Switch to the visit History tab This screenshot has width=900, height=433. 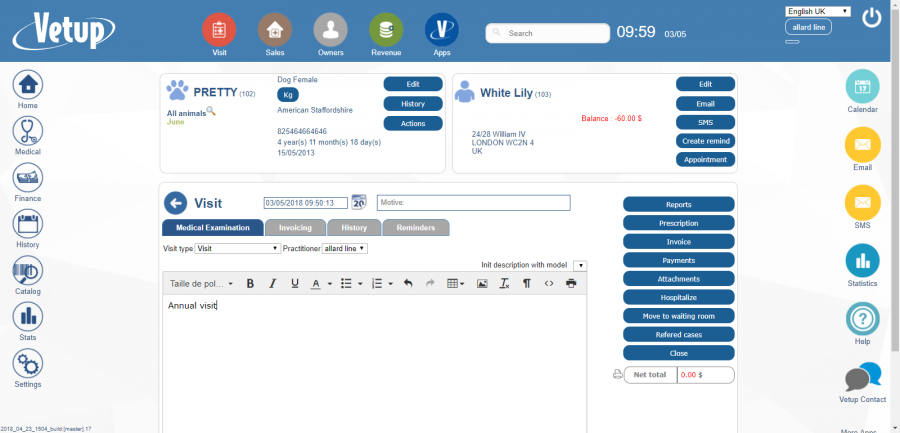(x=354, y=228)
